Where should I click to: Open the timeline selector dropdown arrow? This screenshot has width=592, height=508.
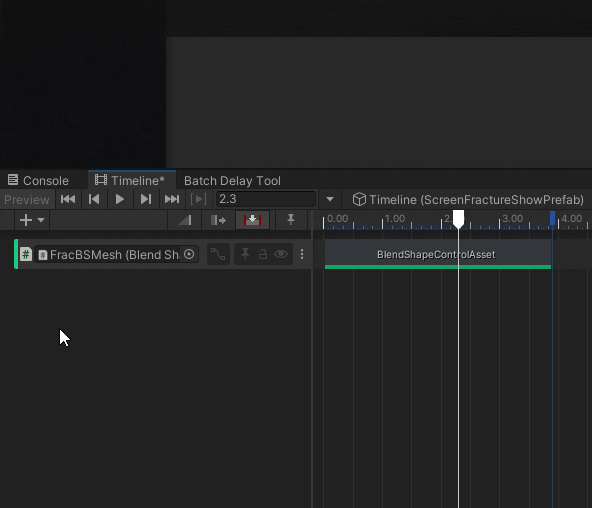click(x=330, y=199)
